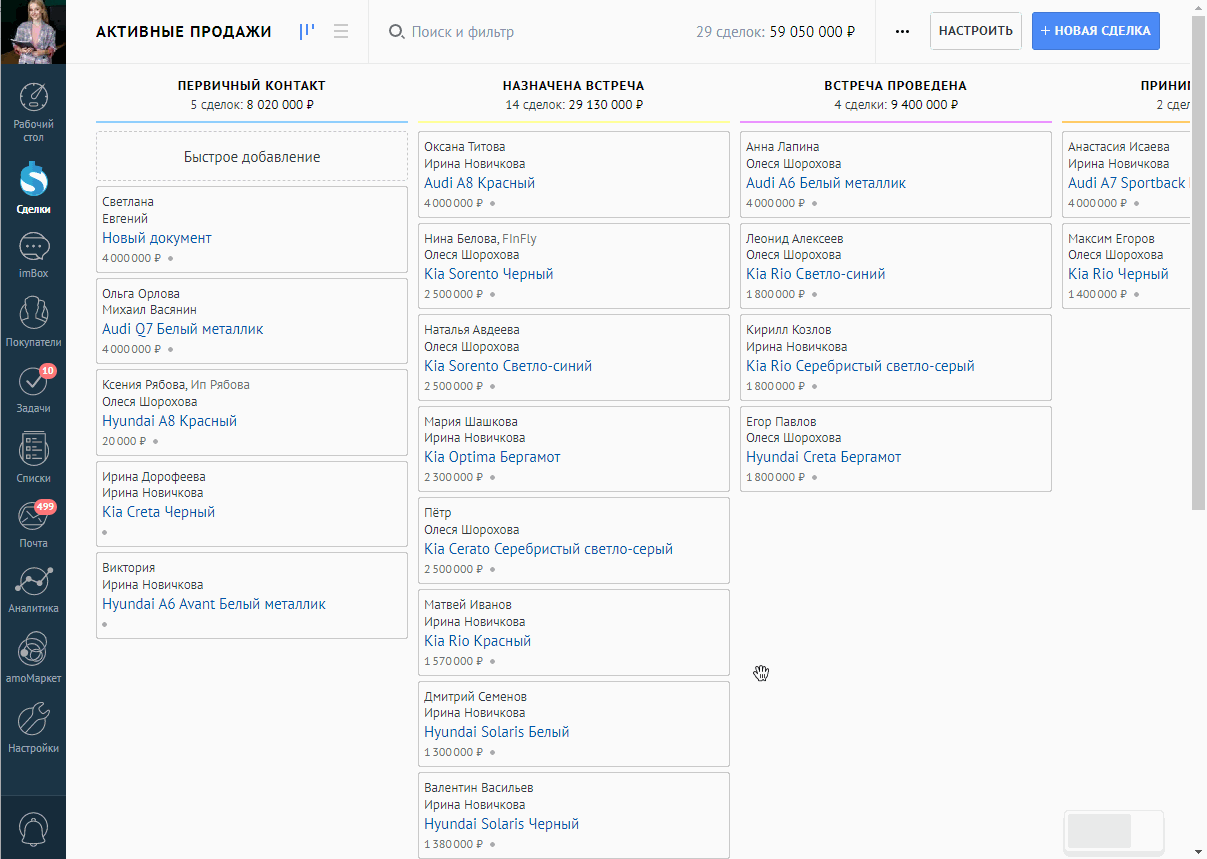The width and height of the screenshot is (1207, 859).
Task: Click contact name Мария Шашкова
Action: tap(470, 422)
